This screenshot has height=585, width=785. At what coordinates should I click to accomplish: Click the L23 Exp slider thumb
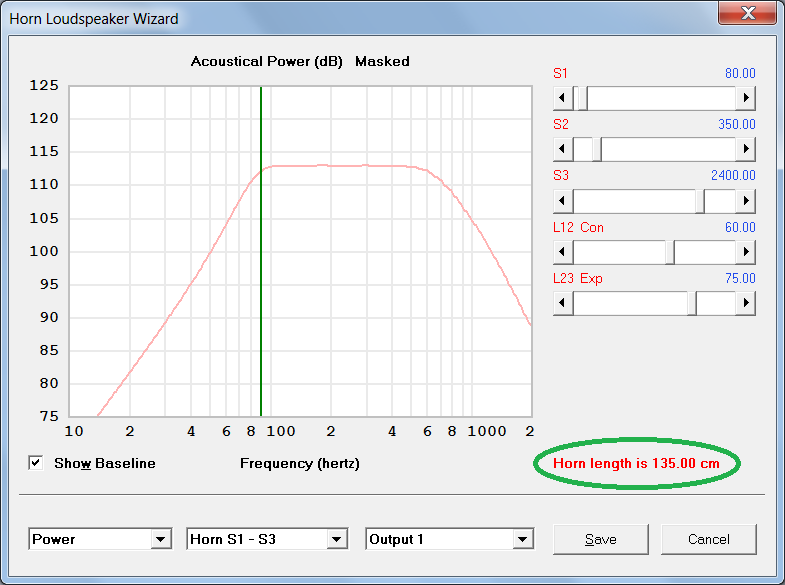(x=692, y=303)
